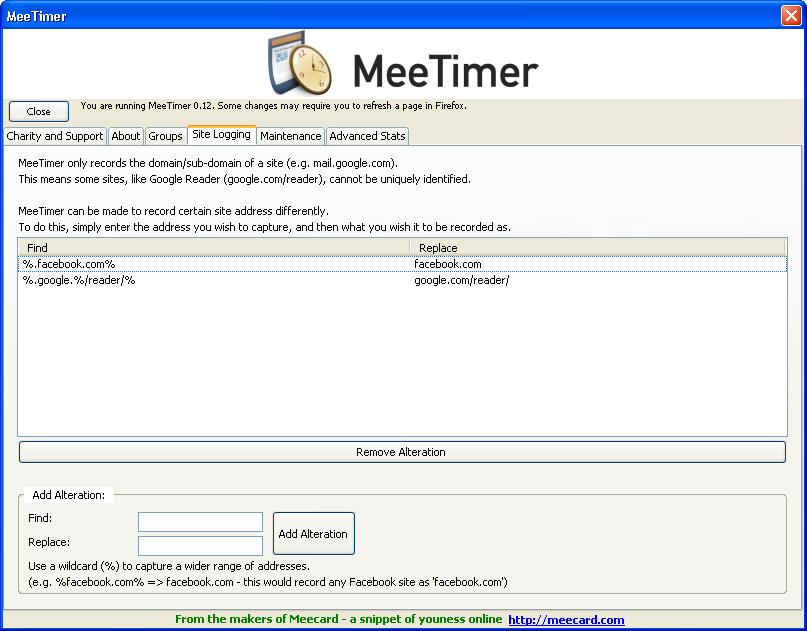
Task: Click the Add Alteration button
Action: pyautogui.click(x=313, y=533)
